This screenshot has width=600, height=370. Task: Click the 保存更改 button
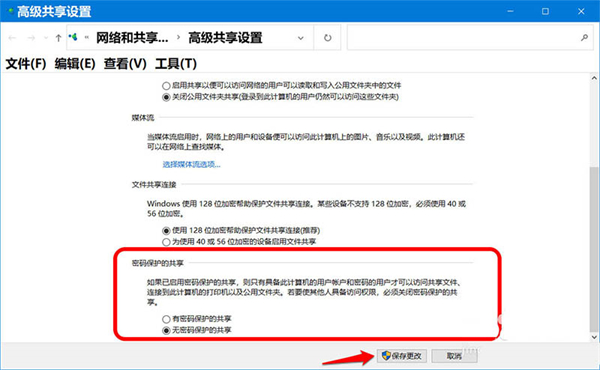[x=402, y=356]
